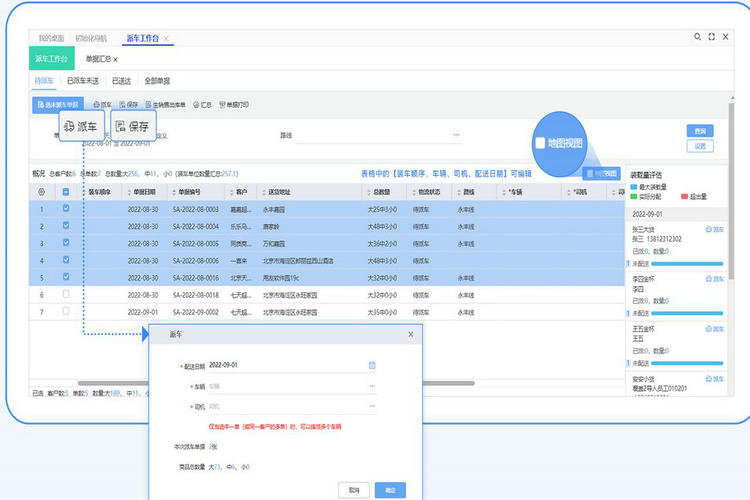
Task: Click the 保存 save icon in the callout
Action: tap(120, 127)
